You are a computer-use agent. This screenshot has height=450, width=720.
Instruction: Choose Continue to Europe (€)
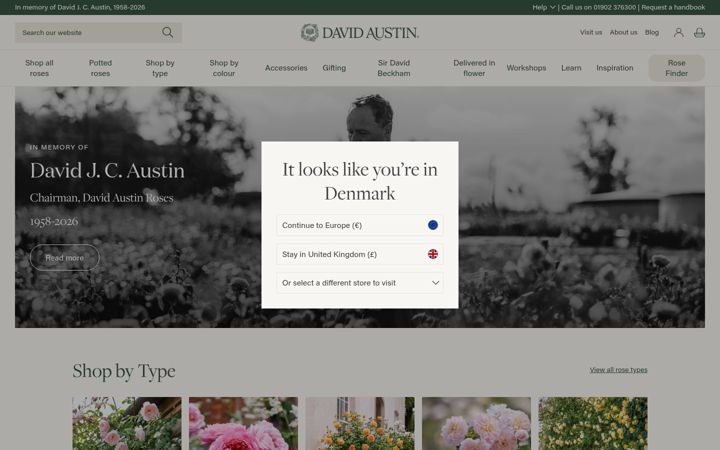click(360, 225)
